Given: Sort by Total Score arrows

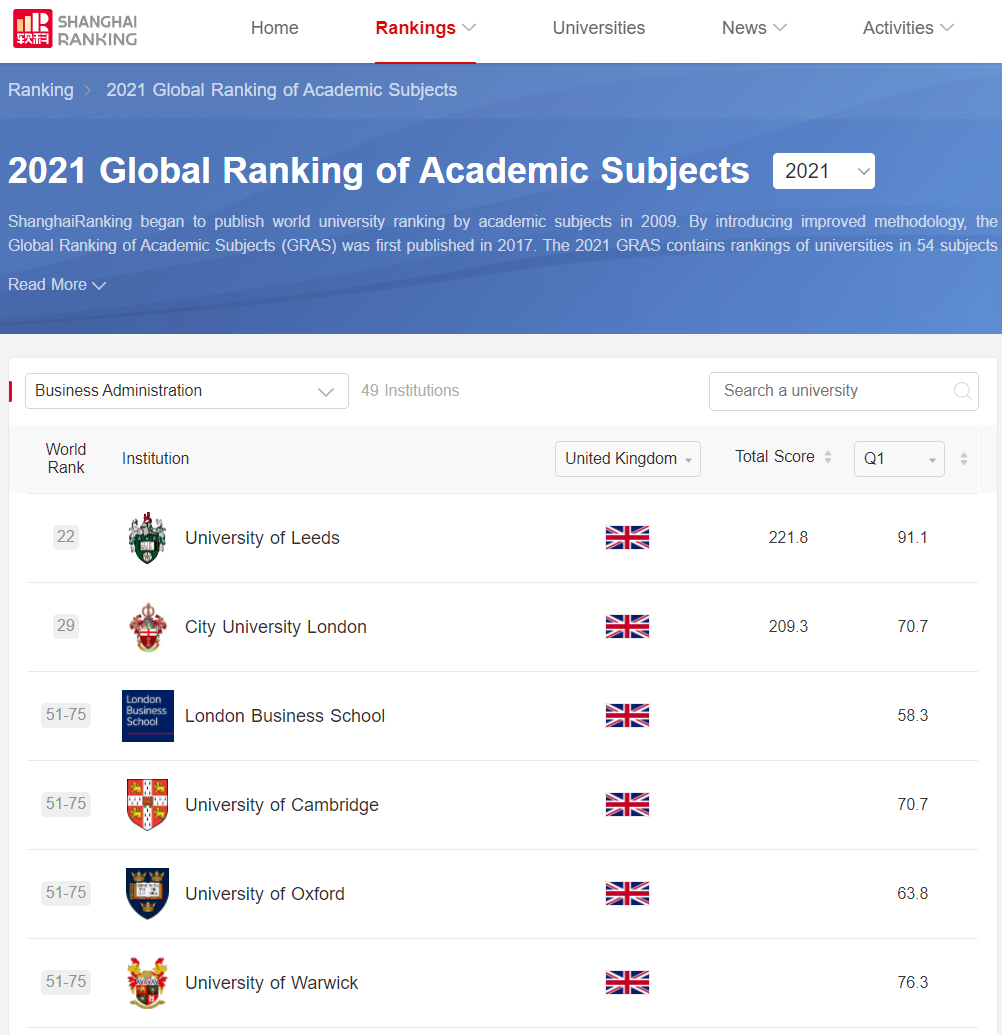Looking at the screenshot, I should pyautogui.click(x=828, y=457).
